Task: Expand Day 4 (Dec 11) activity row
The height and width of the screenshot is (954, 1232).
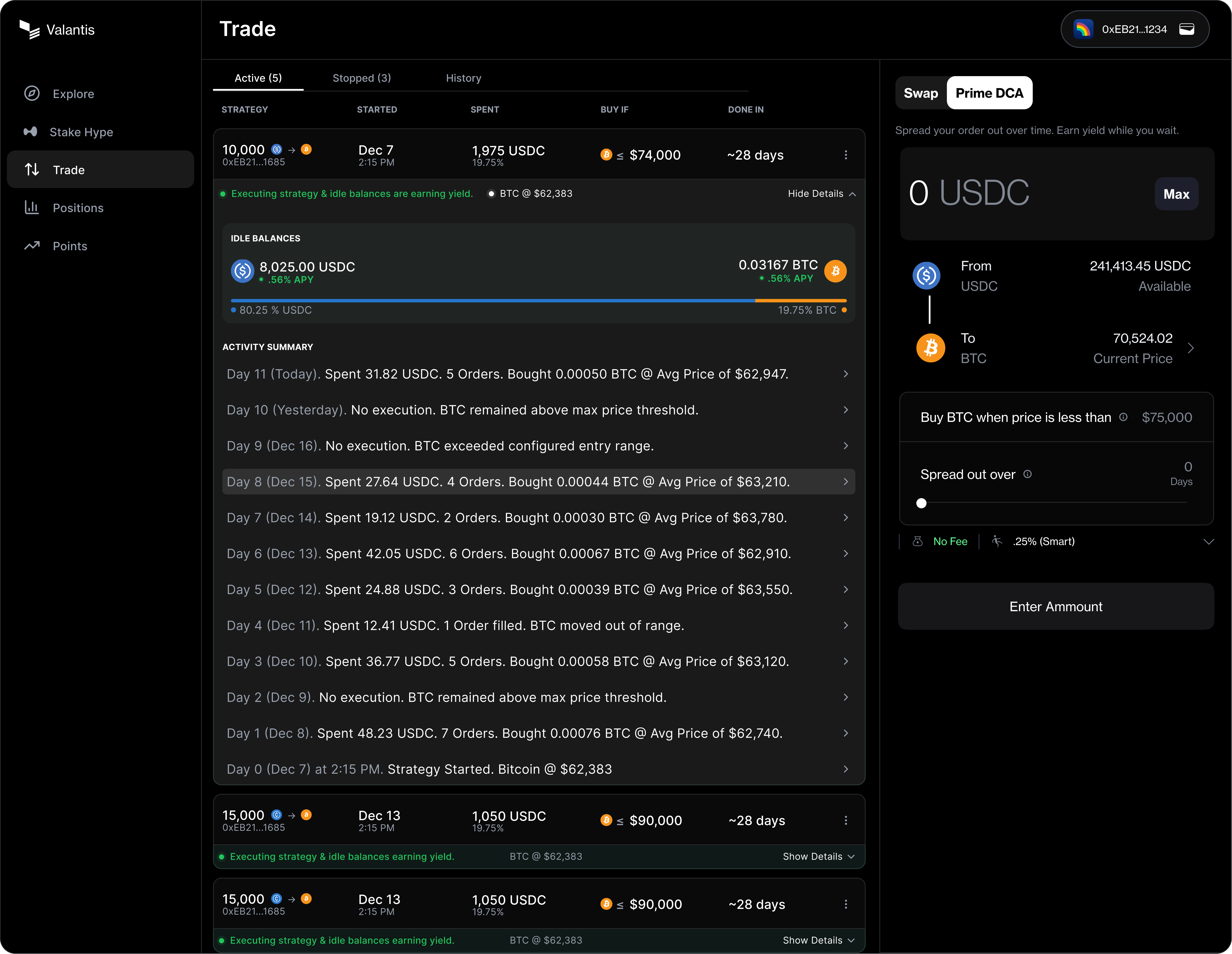Action: point(539,626)
